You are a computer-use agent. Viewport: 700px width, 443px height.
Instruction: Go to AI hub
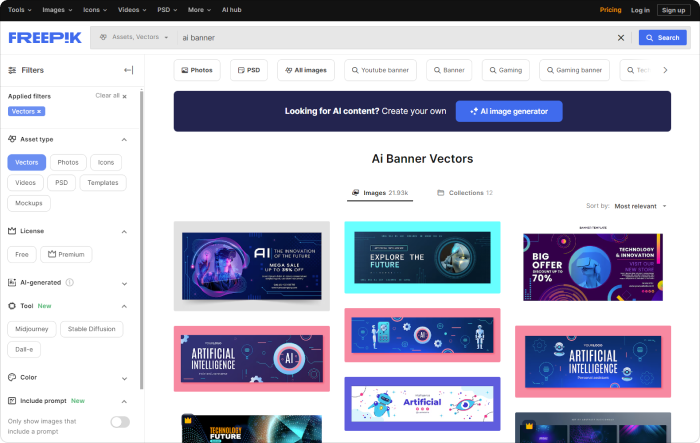point(232,10)
